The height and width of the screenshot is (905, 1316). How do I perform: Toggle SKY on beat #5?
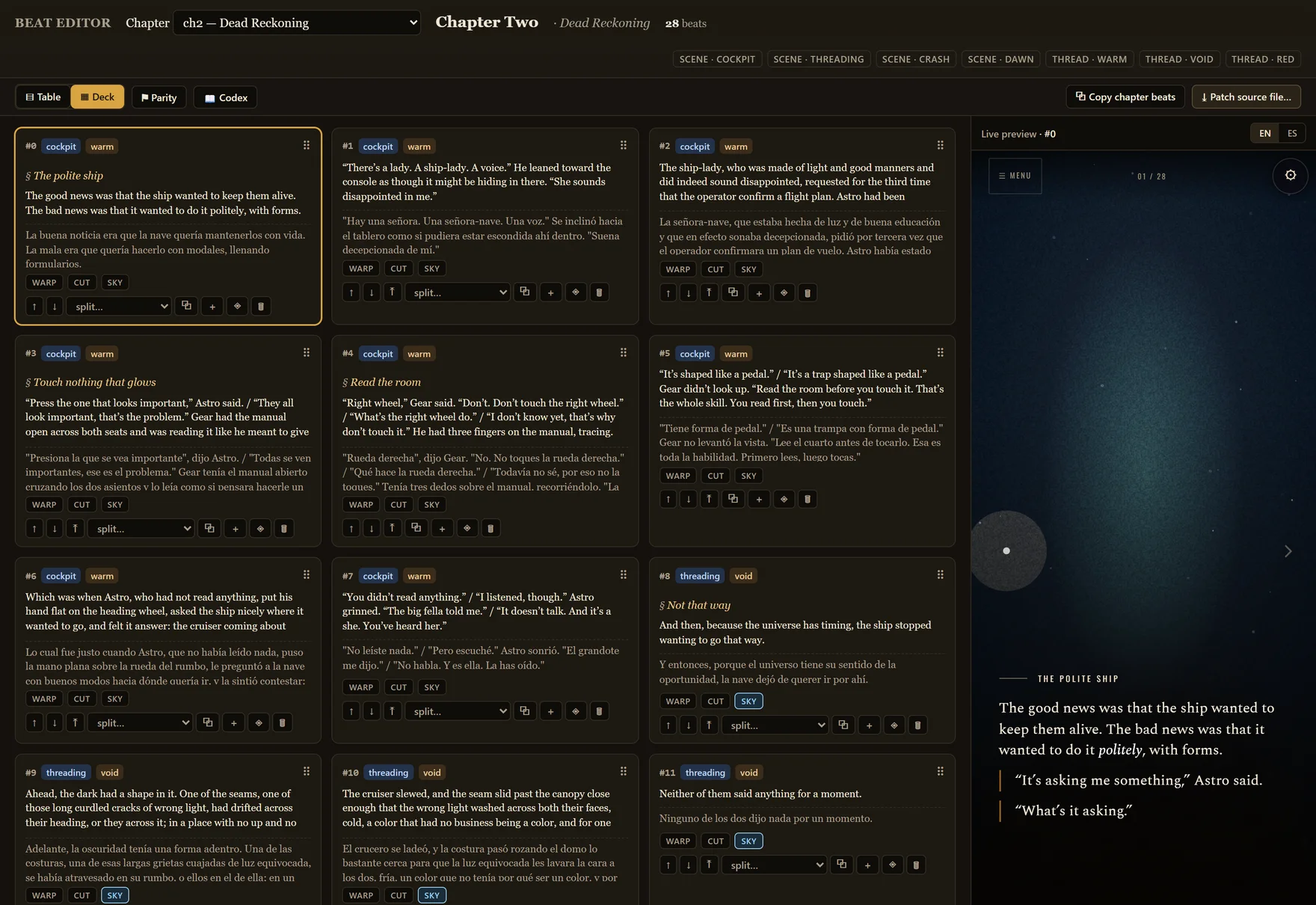748,476
